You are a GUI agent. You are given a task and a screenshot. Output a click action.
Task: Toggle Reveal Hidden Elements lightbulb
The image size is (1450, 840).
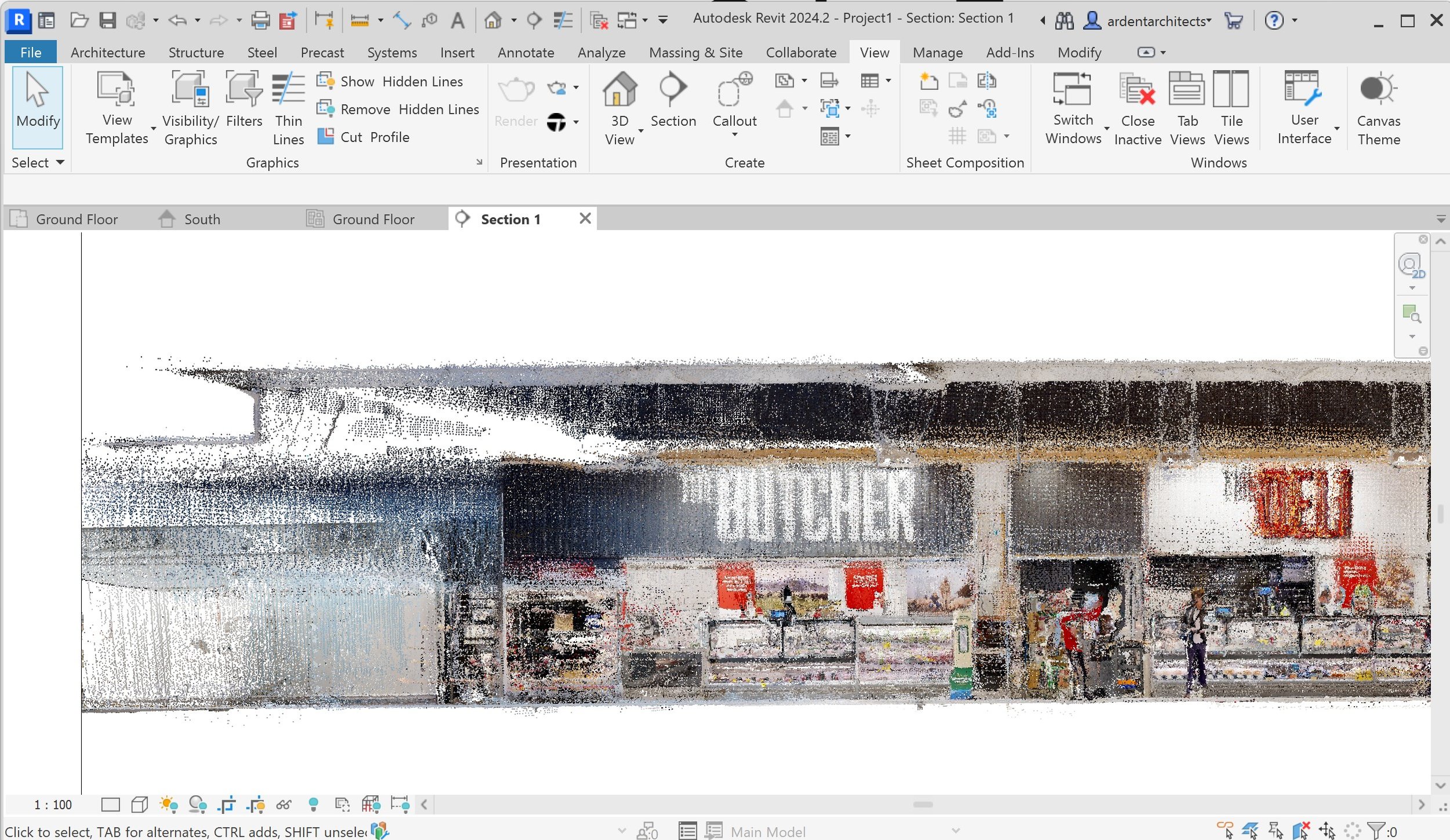coord(313,804)
